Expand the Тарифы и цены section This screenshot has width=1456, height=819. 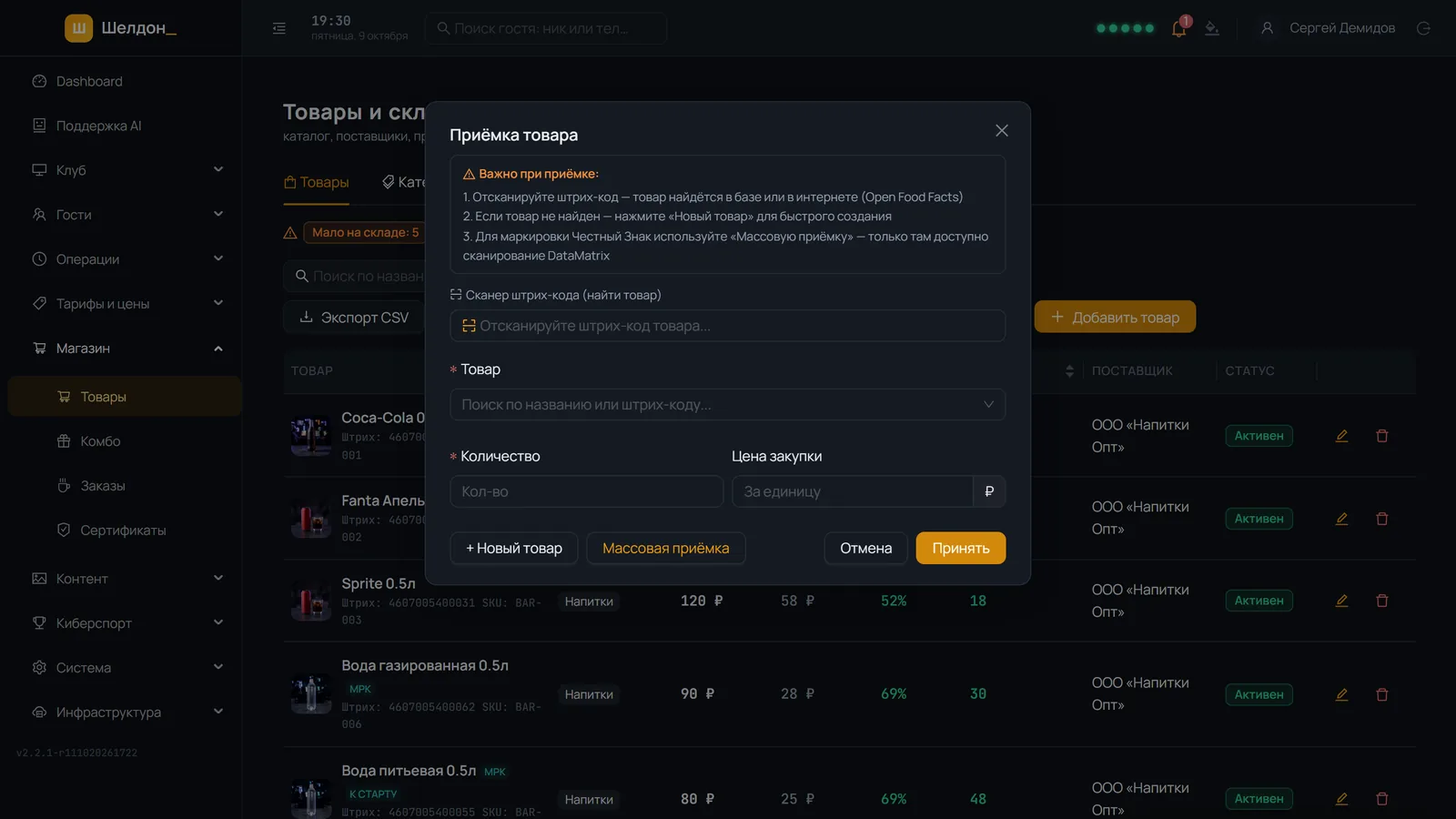click(x=125, y=304)
